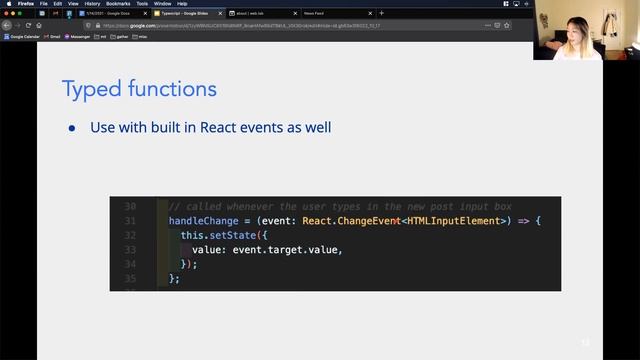
Task: Click the this.setState code line
Action: [x=224, y=235]
